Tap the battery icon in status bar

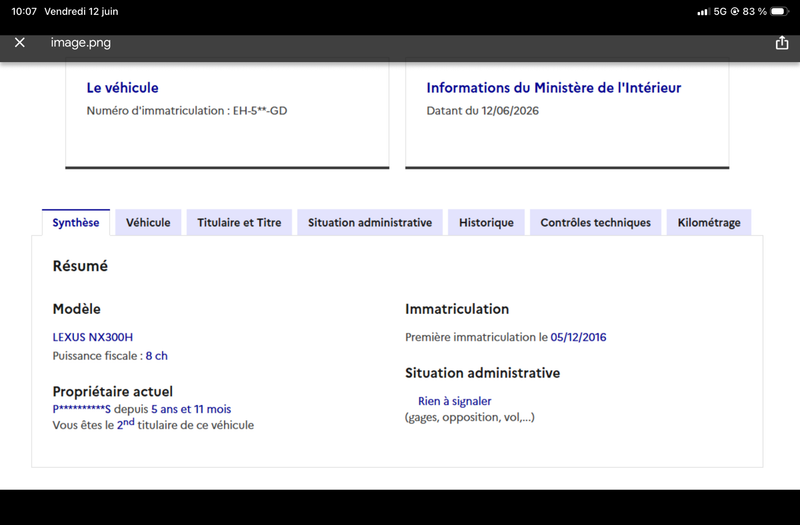pos(780,11)
